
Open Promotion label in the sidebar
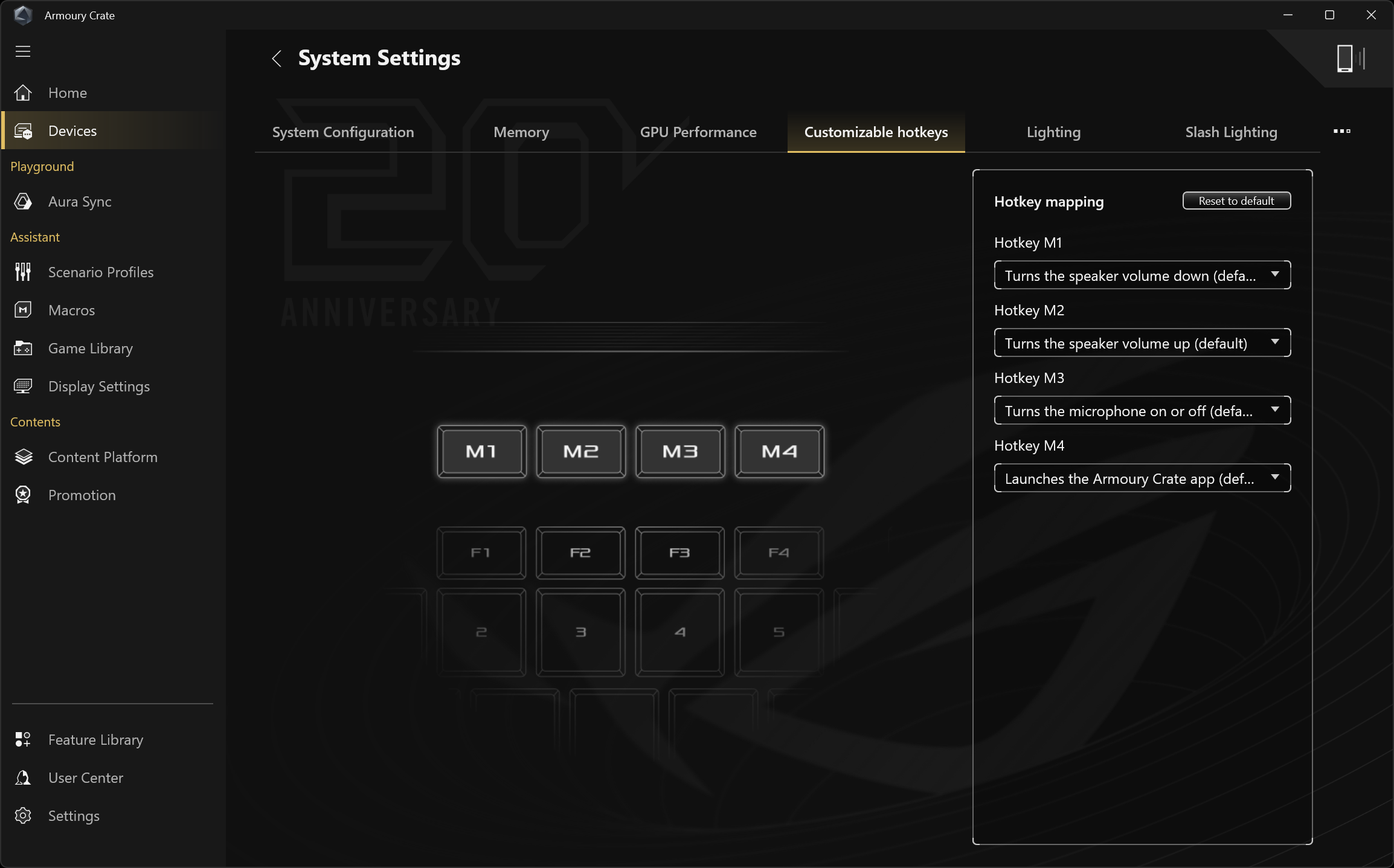coord(82,495)
